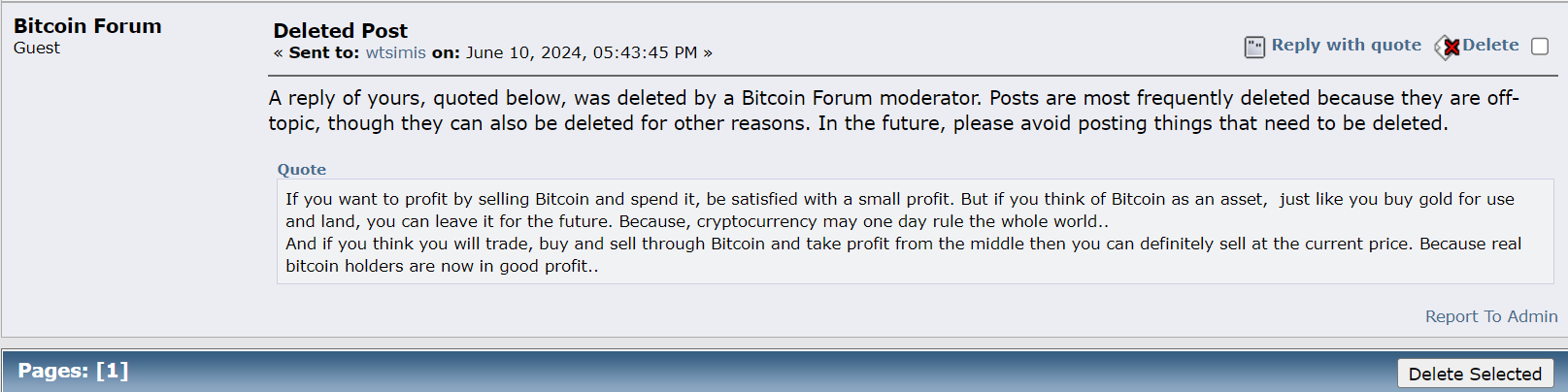Click the Deleted Post subject title
The image size is (1568, 392).
pyautogui.click(x=340, y=31)
